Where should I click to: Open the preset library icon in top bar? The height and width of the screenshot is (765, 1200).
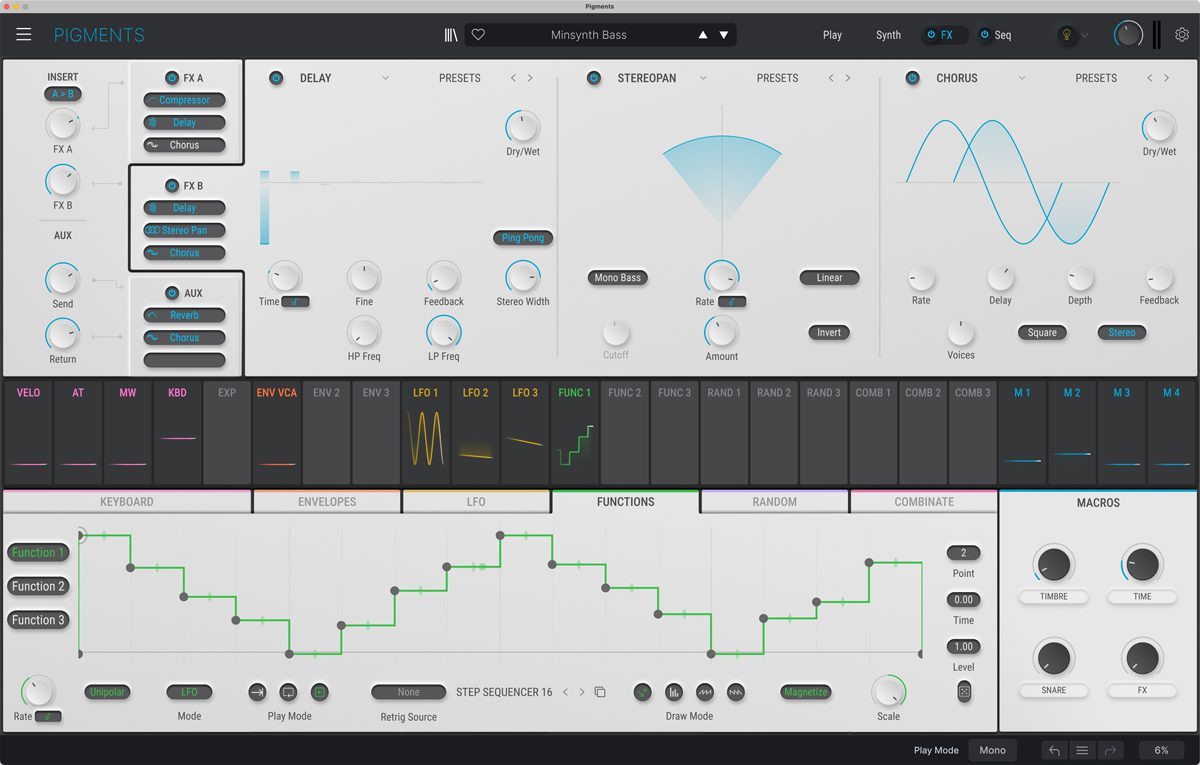tap(450, 33)
